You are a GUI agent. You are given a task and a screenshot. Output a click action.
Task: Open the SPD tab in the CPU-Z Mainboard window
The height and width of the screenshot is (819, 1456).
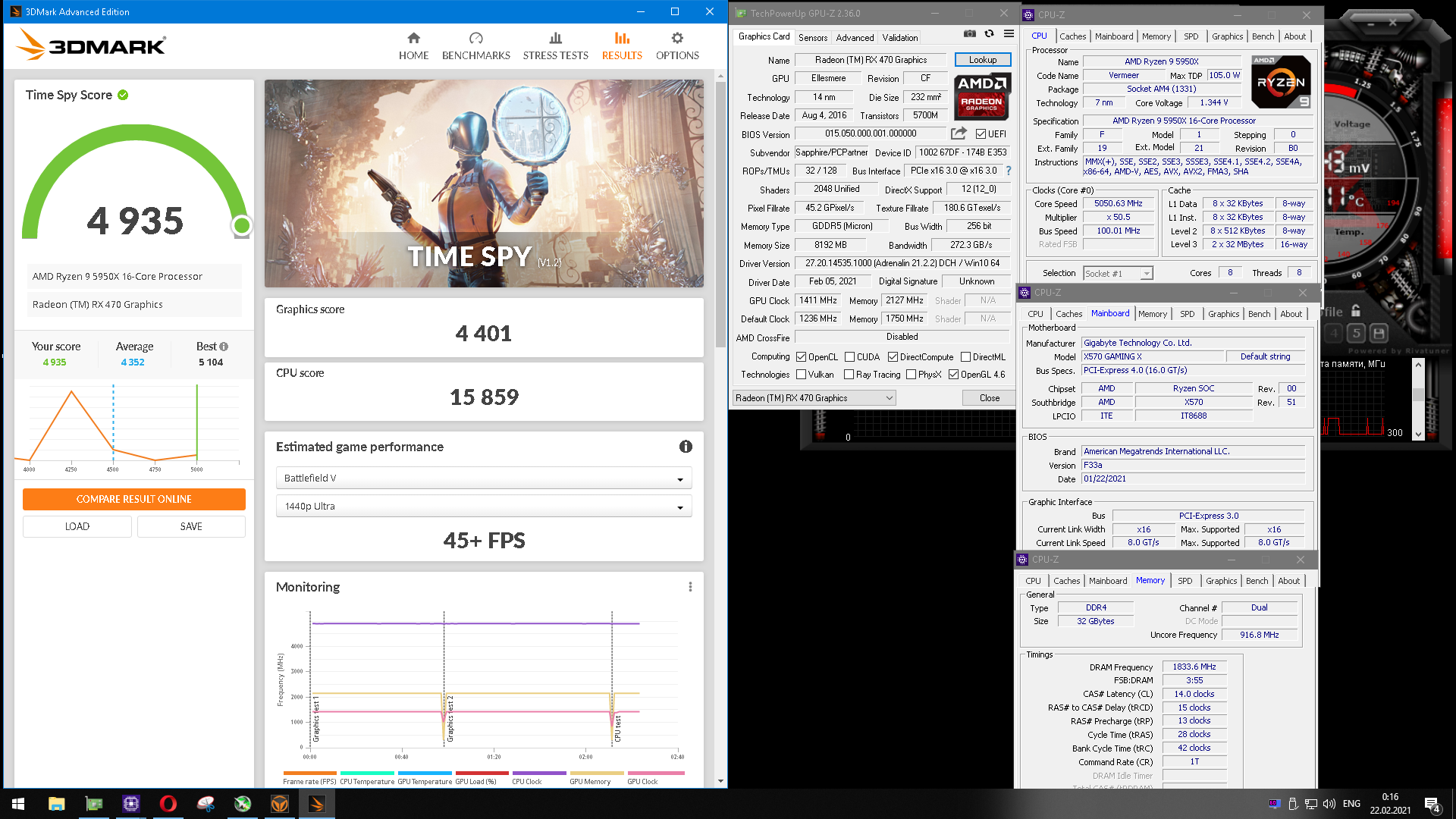tap(1187, 314)
